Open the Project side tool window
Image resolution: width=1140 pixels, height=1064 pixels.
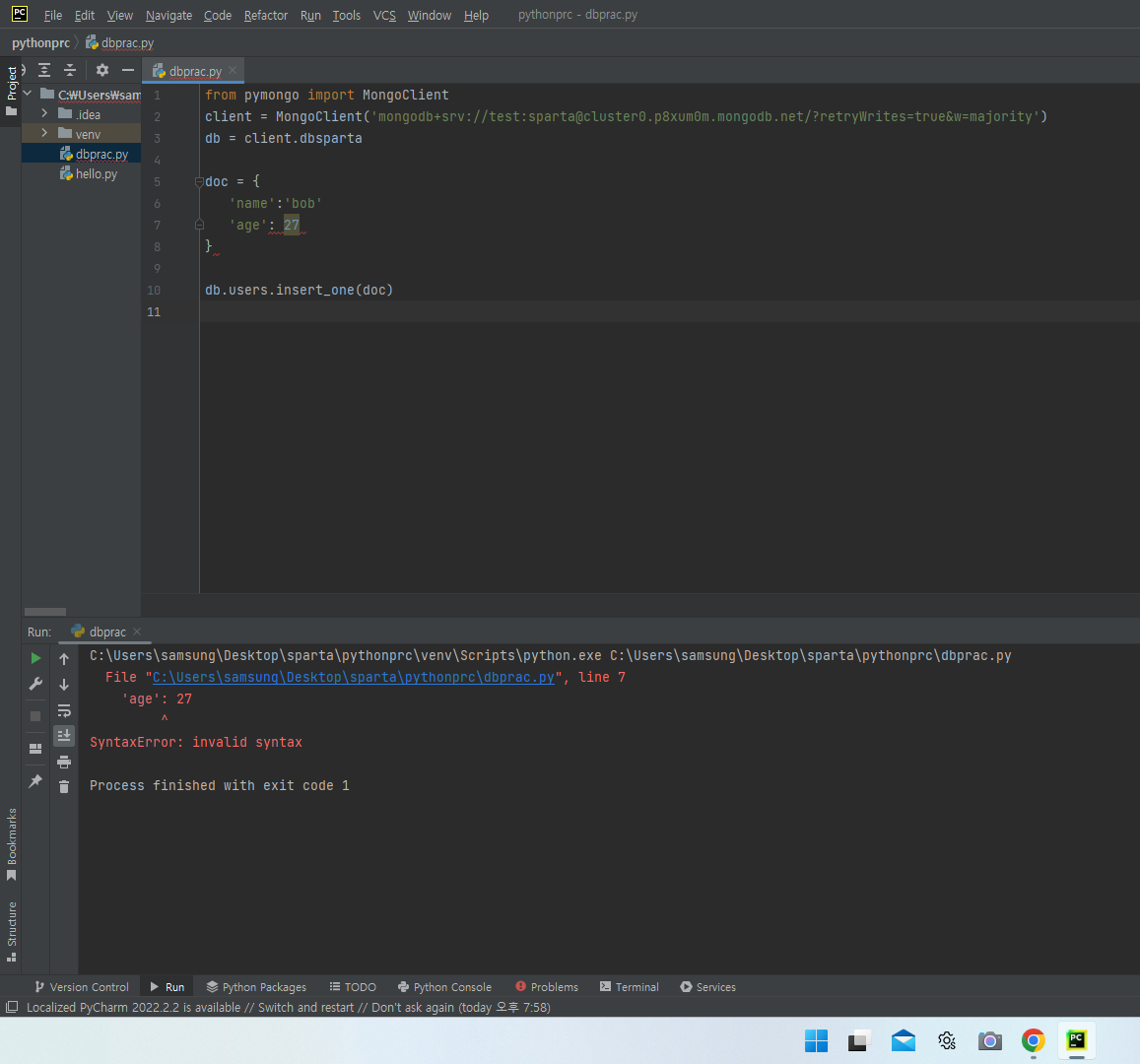11,92
